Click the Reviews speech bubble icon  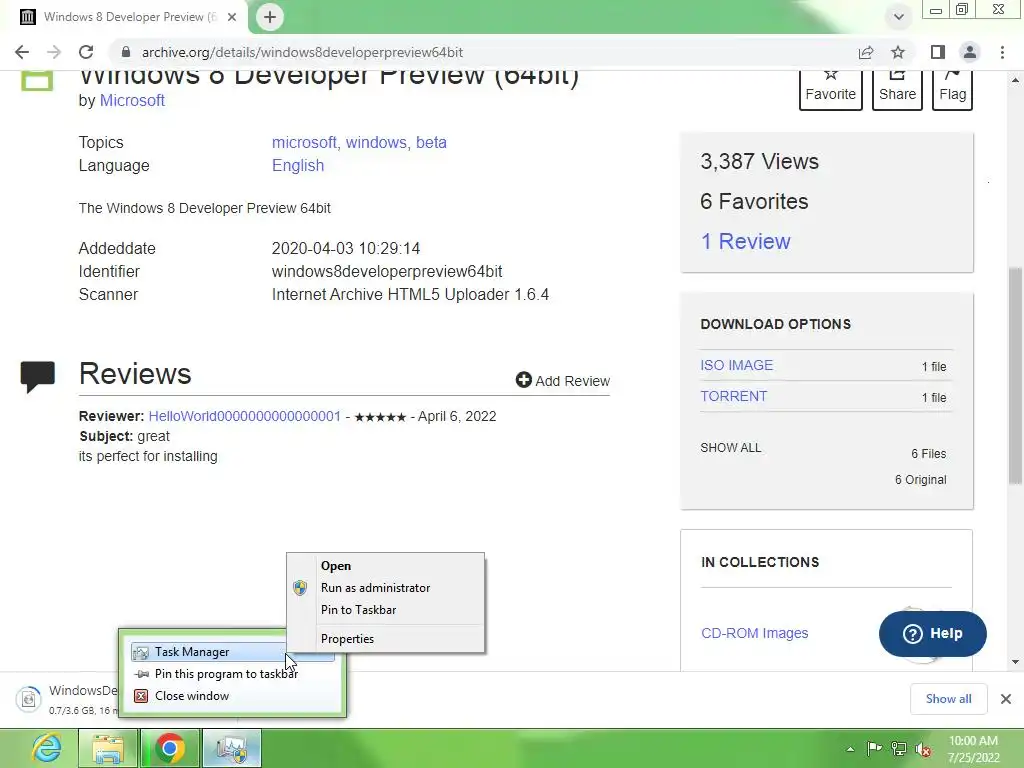37,376
